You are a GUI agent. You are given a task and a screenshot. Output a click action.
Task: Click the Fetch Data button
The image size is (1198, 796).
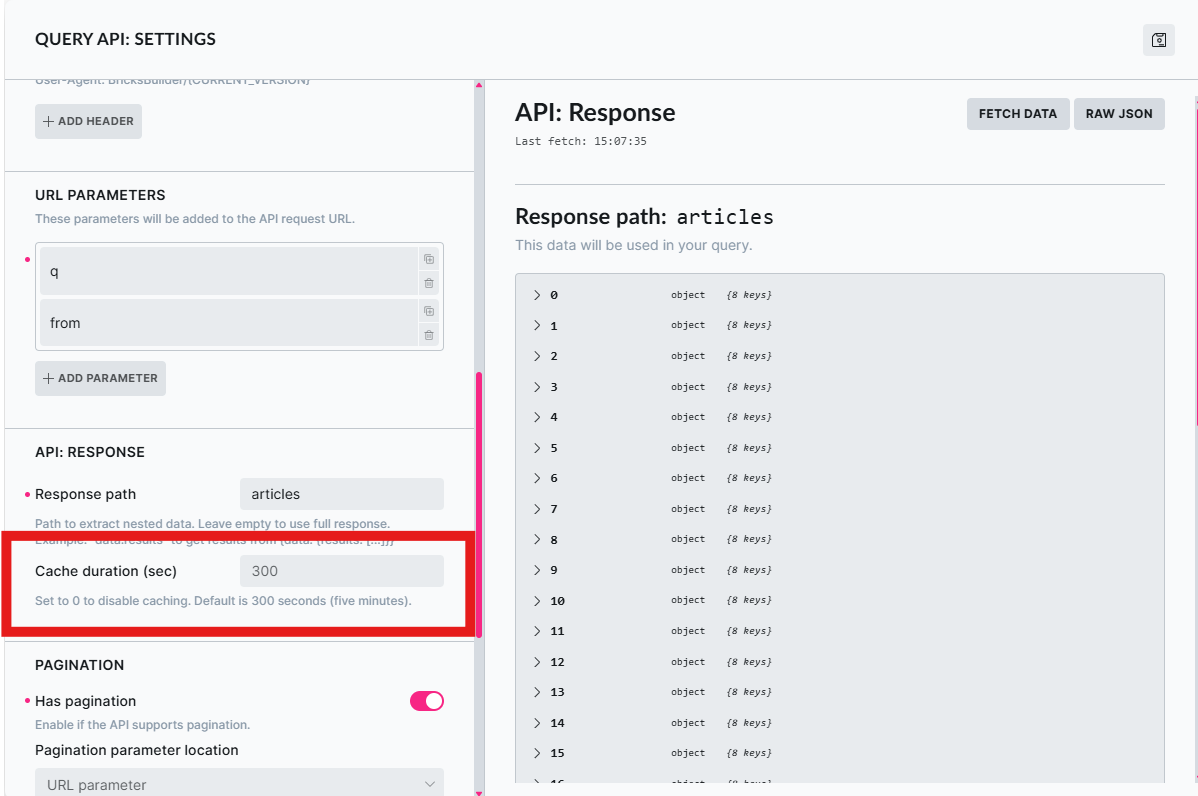coord(1017,114)
